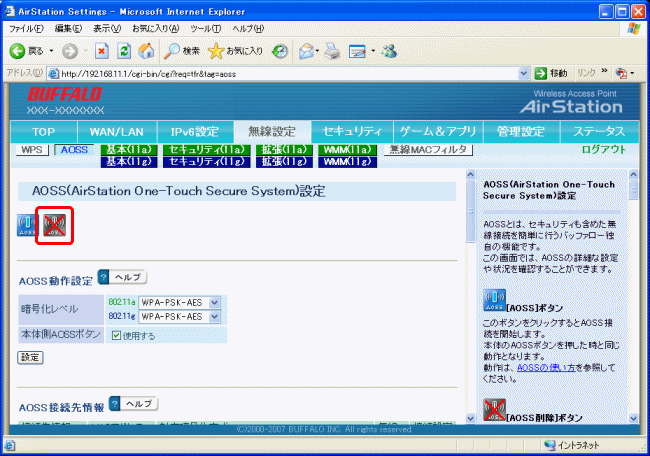The image size is (650, 456).
Task: Click the main pane scroll down arrow
Action: pos(470,418)
